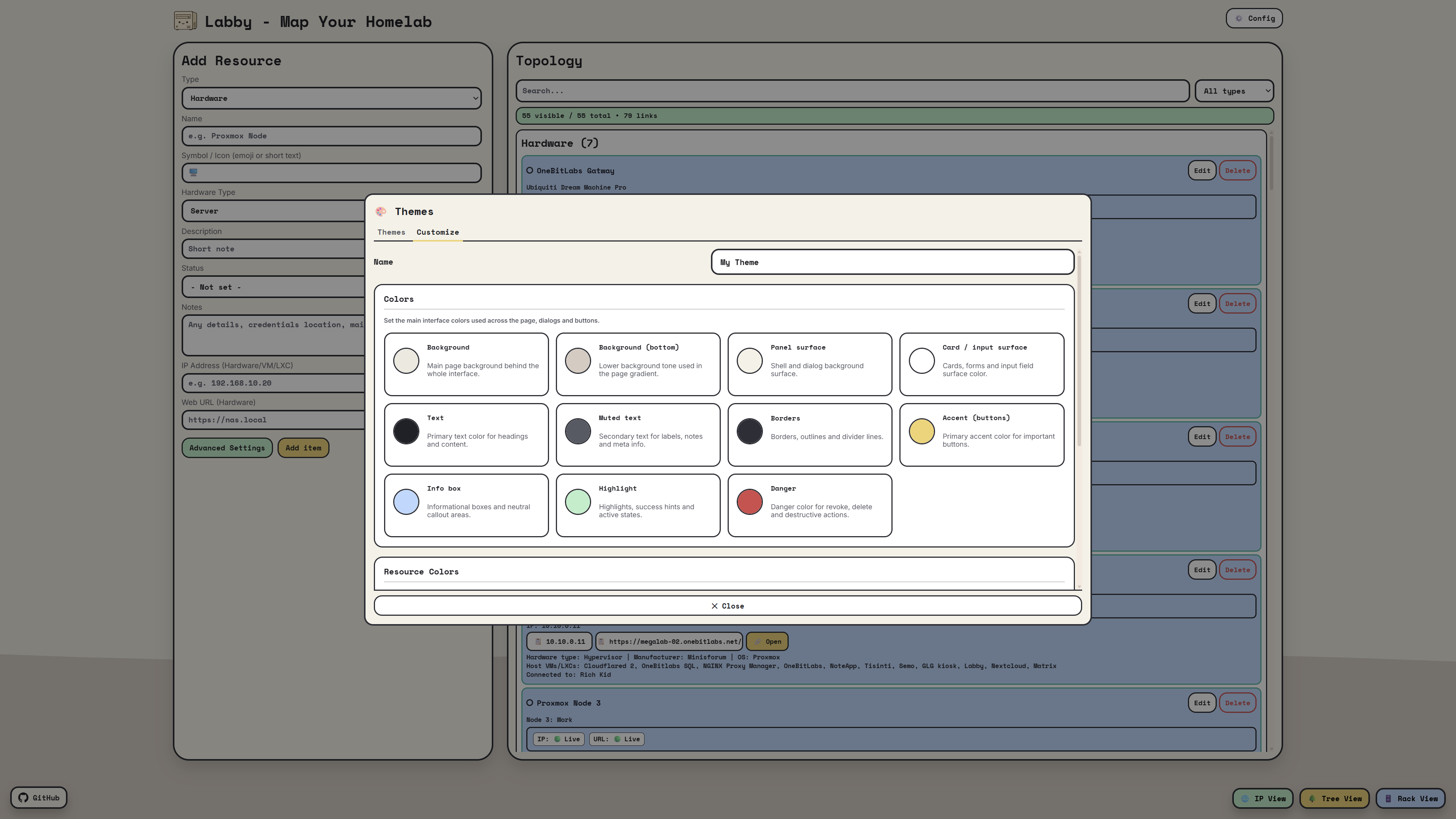Edit the Proxmox Node 3 resource
Screen dimensions: 1456x819
click(x=1202, y=703)
